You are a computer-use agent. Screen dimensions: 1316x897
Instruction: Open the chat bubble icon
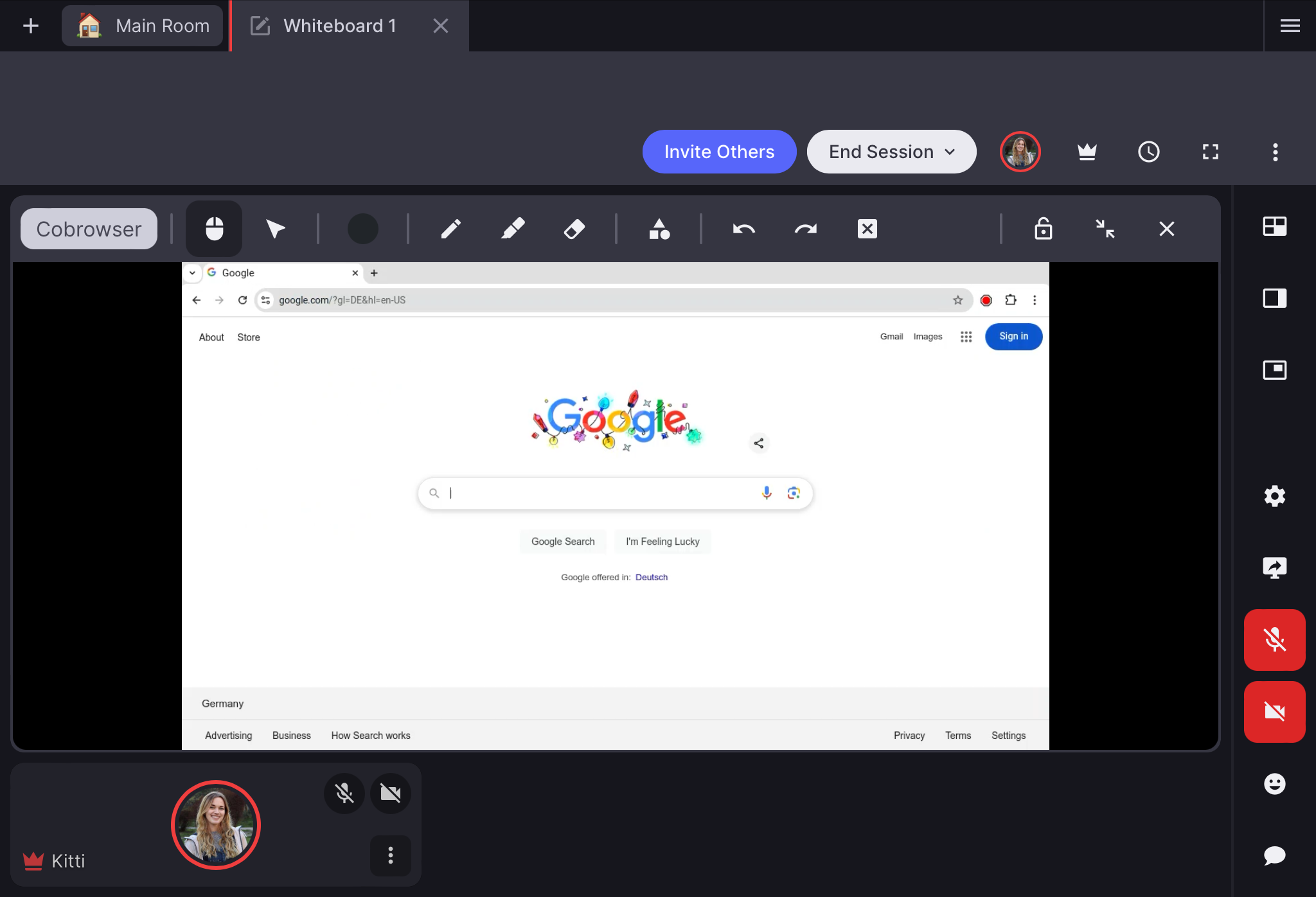[x=1274, y=856]
